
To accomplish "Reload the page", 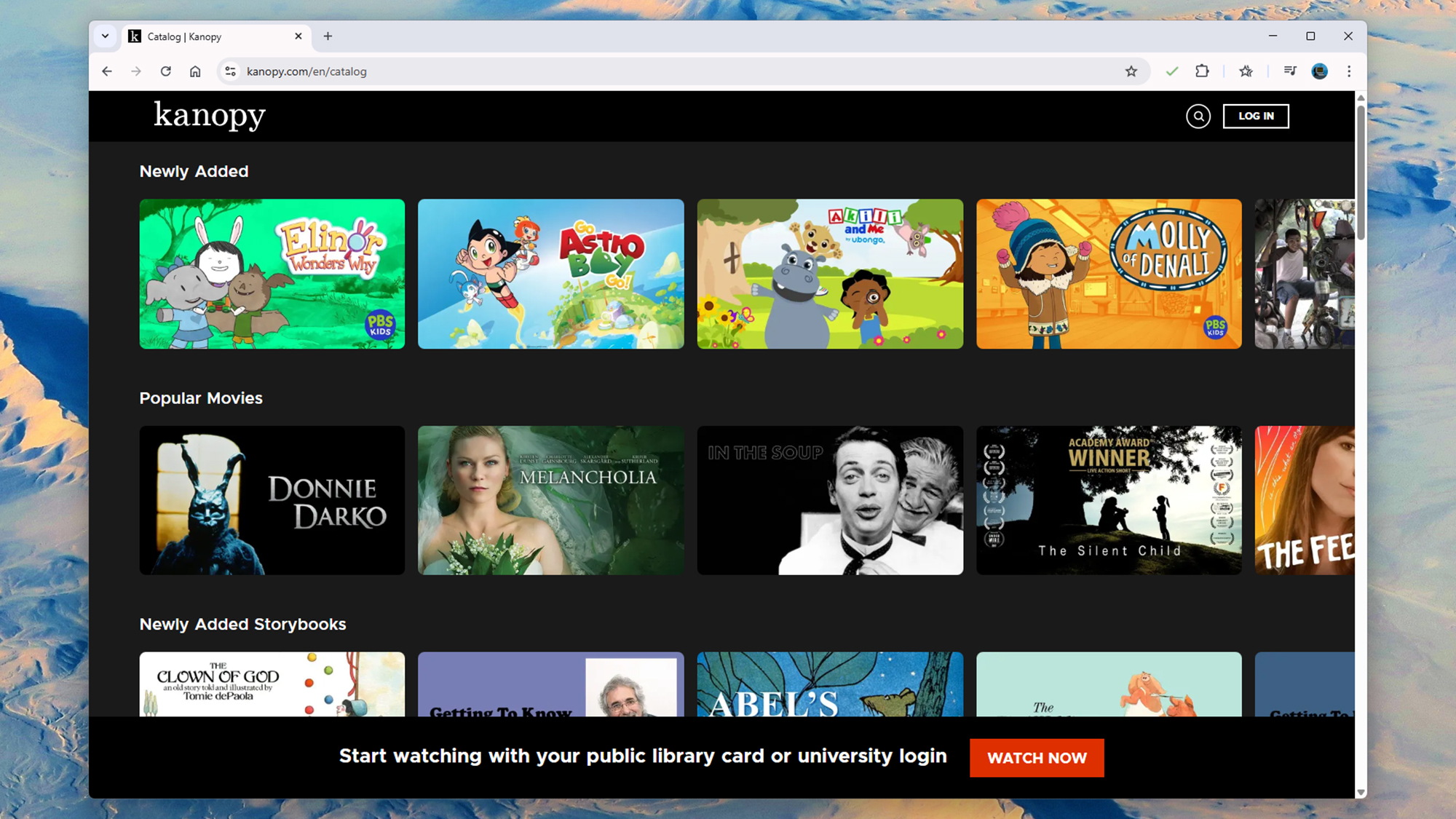I will [166, 71].
